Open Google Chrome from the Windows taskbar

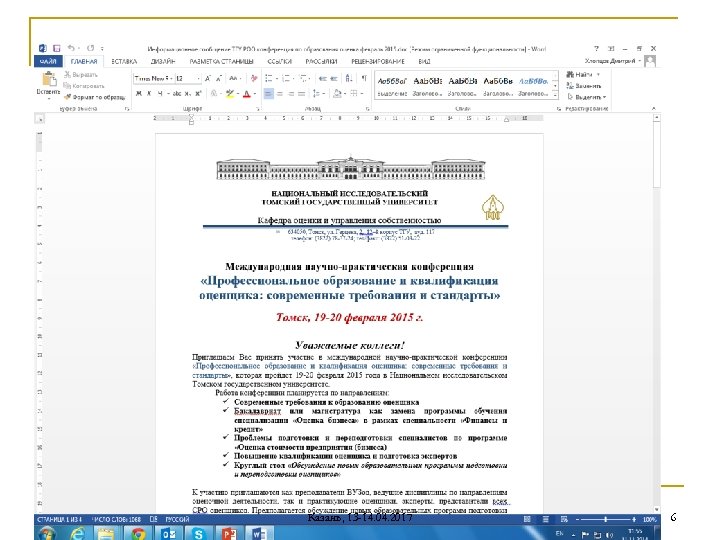[x=138, y=533]
